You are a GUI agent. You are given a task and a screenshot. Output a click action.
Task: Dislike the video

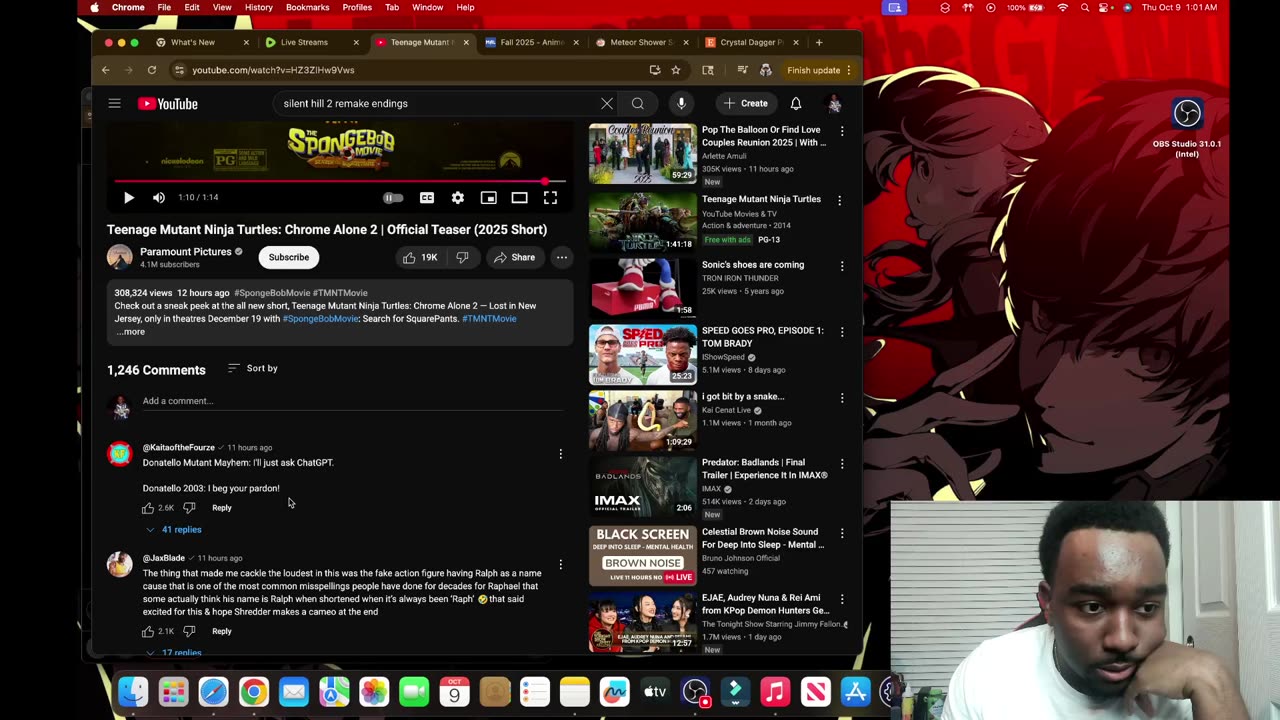(462, 257)
